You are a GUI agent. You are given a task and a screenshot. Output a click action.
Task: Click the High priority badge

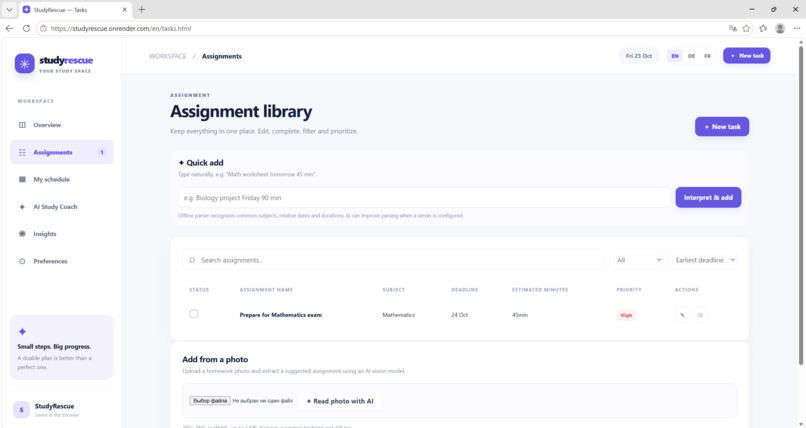pyautogui.click(x=626, y=315)
